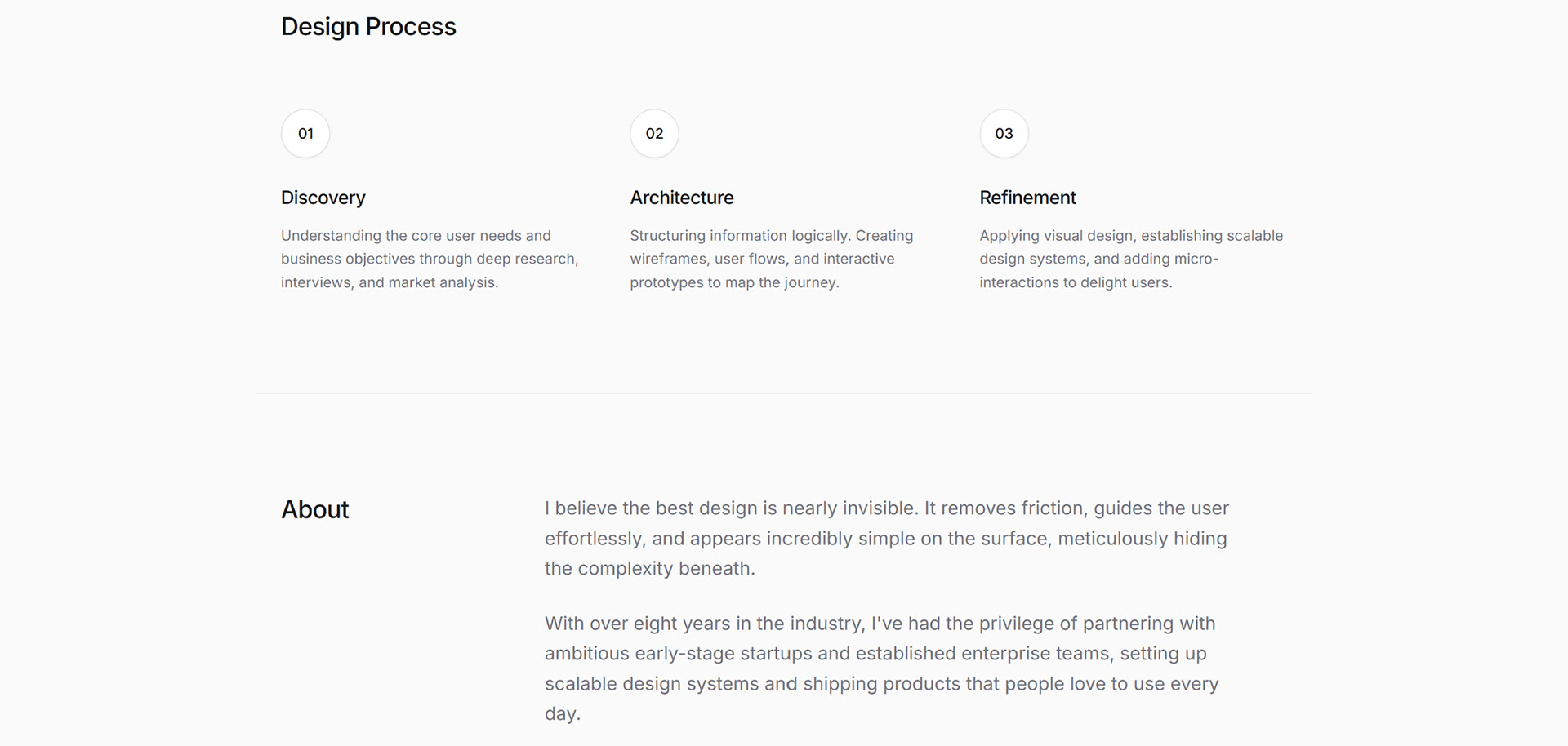Click the 03 step number circle

click(1004, 134)
